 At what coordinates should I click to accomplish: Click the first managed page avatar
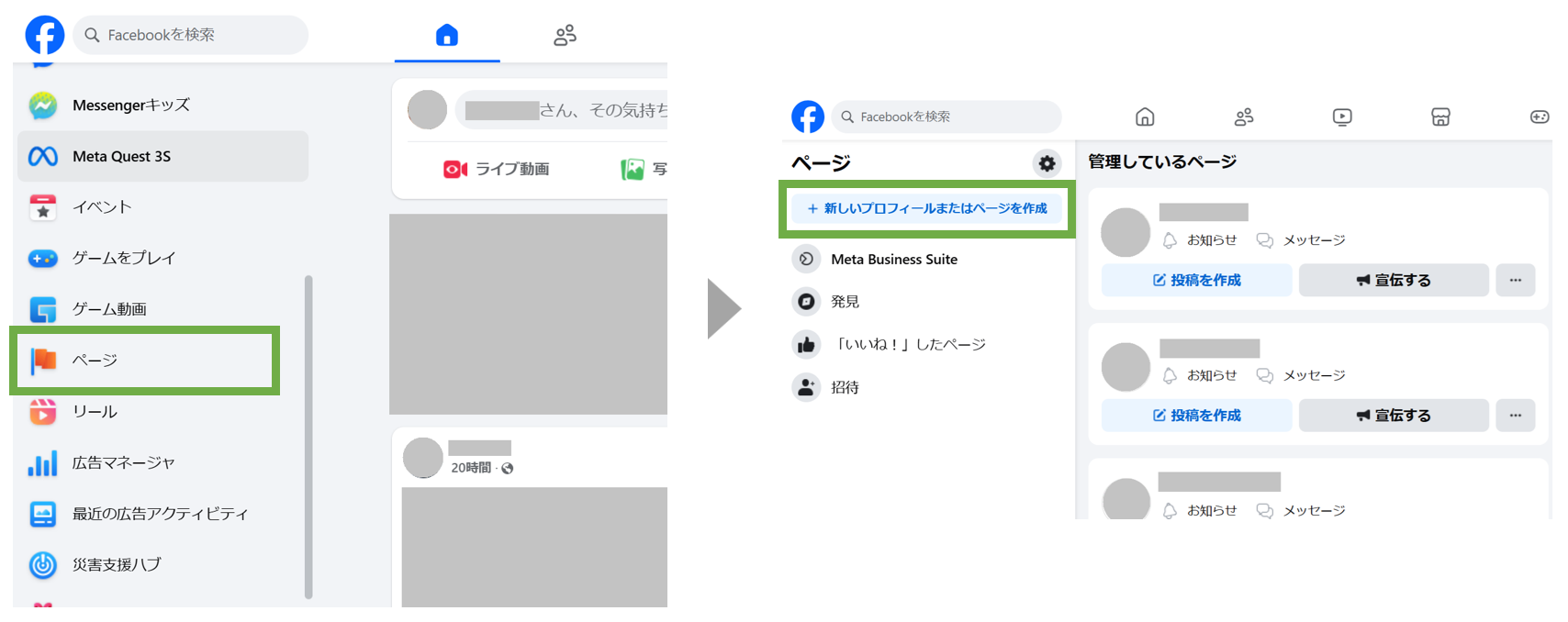point(1126,232)
